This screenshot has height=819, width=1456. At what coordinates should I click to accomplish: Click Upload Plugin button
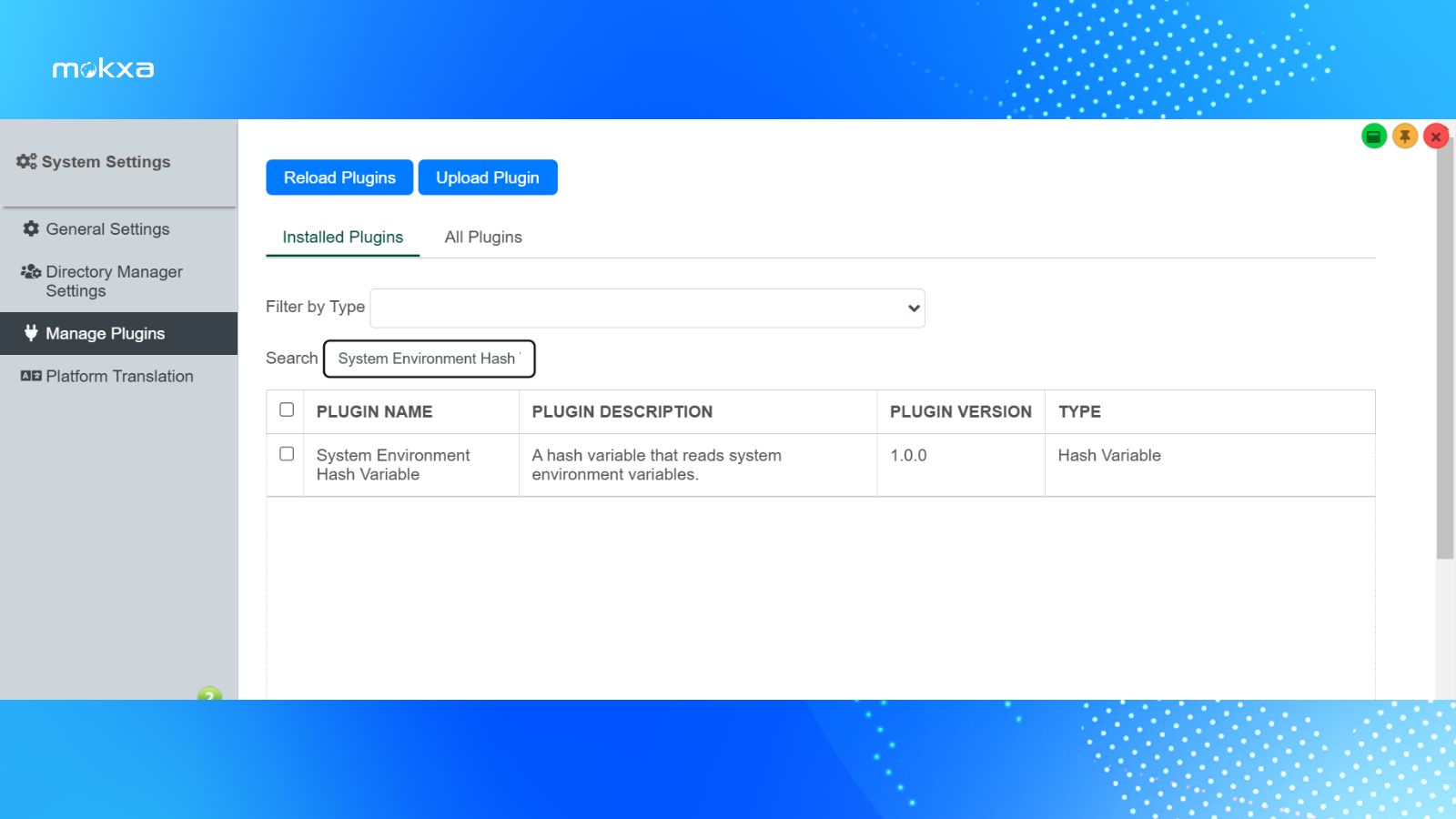pos(488,177)
